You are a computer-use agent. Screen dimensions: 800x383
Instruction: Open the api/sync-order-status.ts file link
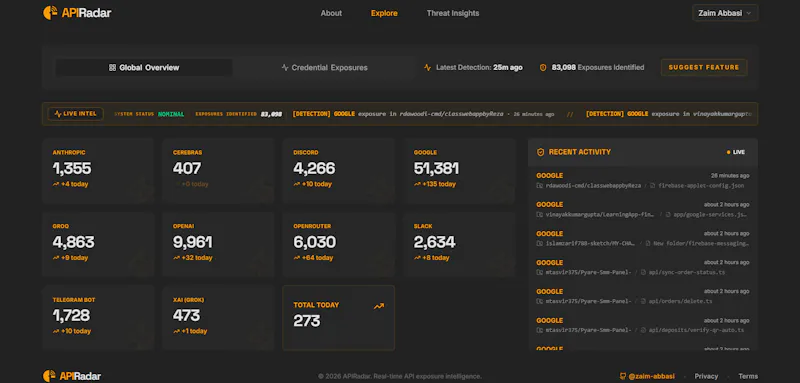tap(687, 272)
